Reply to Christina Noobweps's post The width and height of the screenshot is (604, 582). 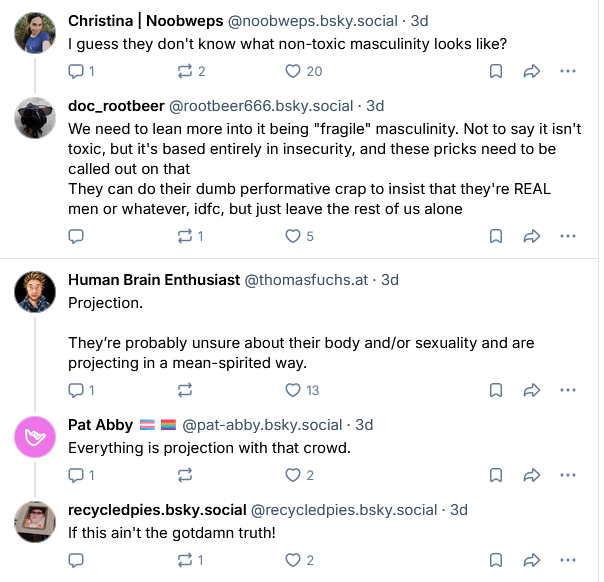76,71
